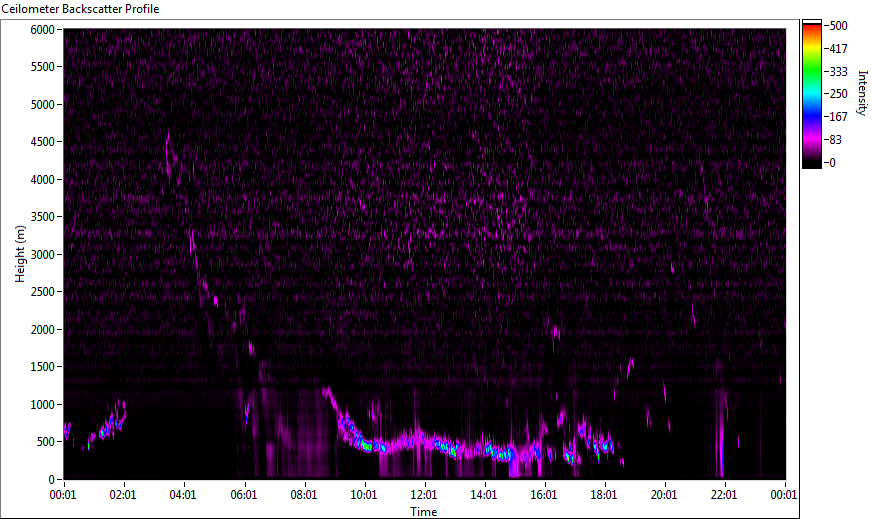Image resolution: width=872 pixels, height=519 pixels.
Task: Click the 500 intensity scale label
Action: (x=838, y=26)
